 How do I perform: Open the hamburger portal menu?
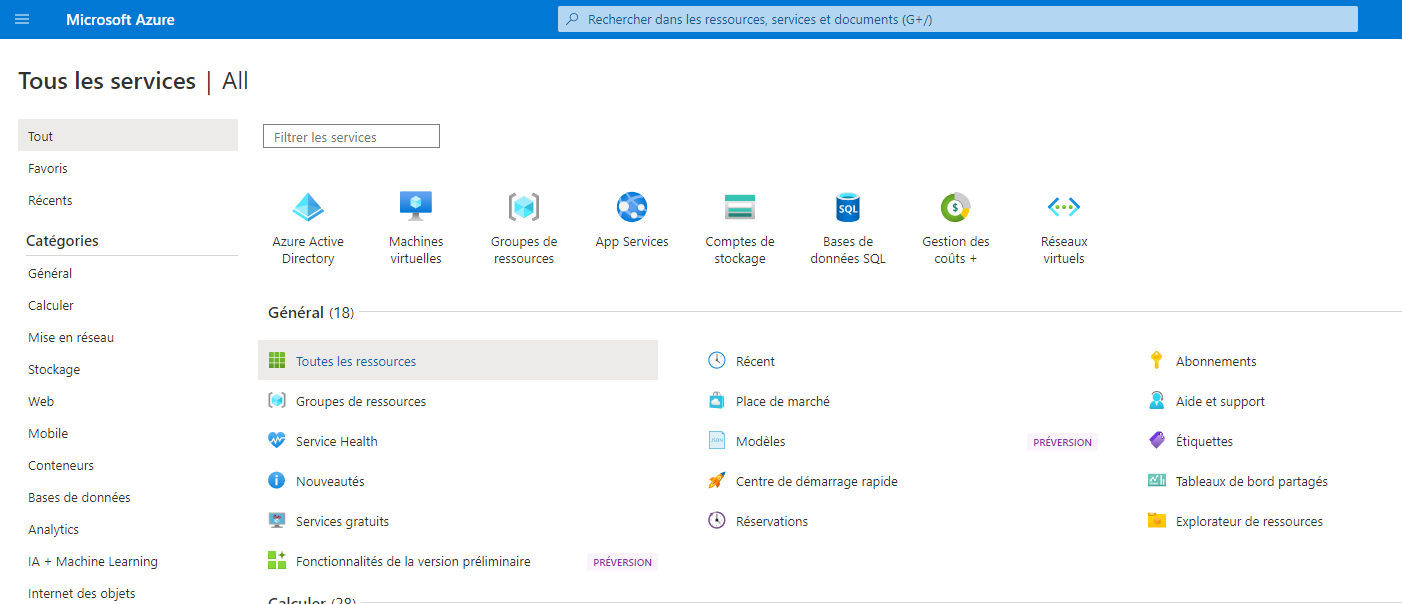click(22, 19)
